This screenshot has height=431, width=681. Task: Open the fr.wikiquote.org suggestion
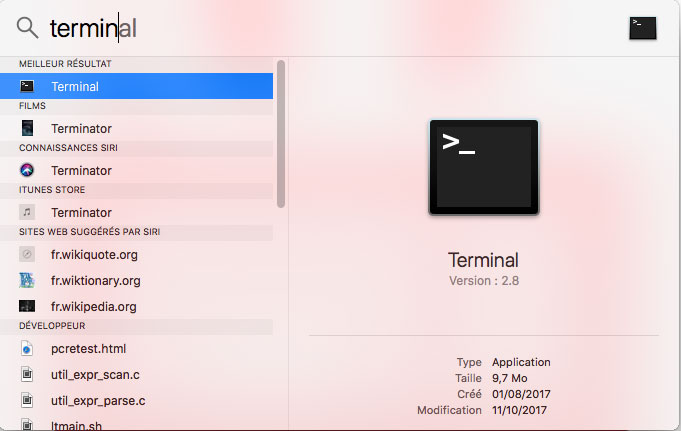pyautogui.click(x=136, y=255)
